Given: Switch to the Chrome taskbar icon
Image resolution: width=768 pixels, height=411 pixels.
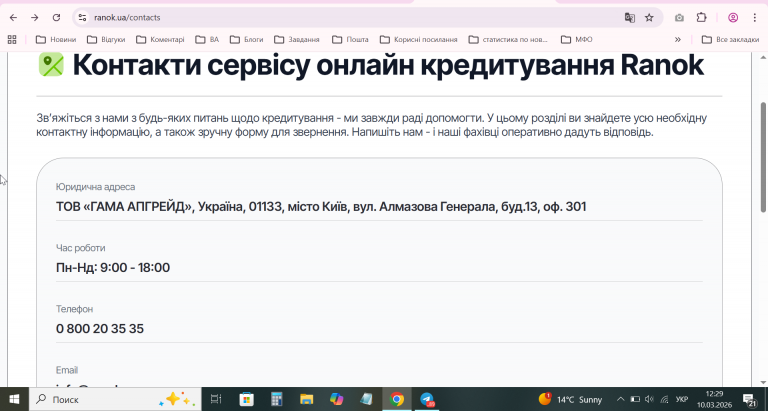Looking at the screenshot, I should click(x=397, y=399).
